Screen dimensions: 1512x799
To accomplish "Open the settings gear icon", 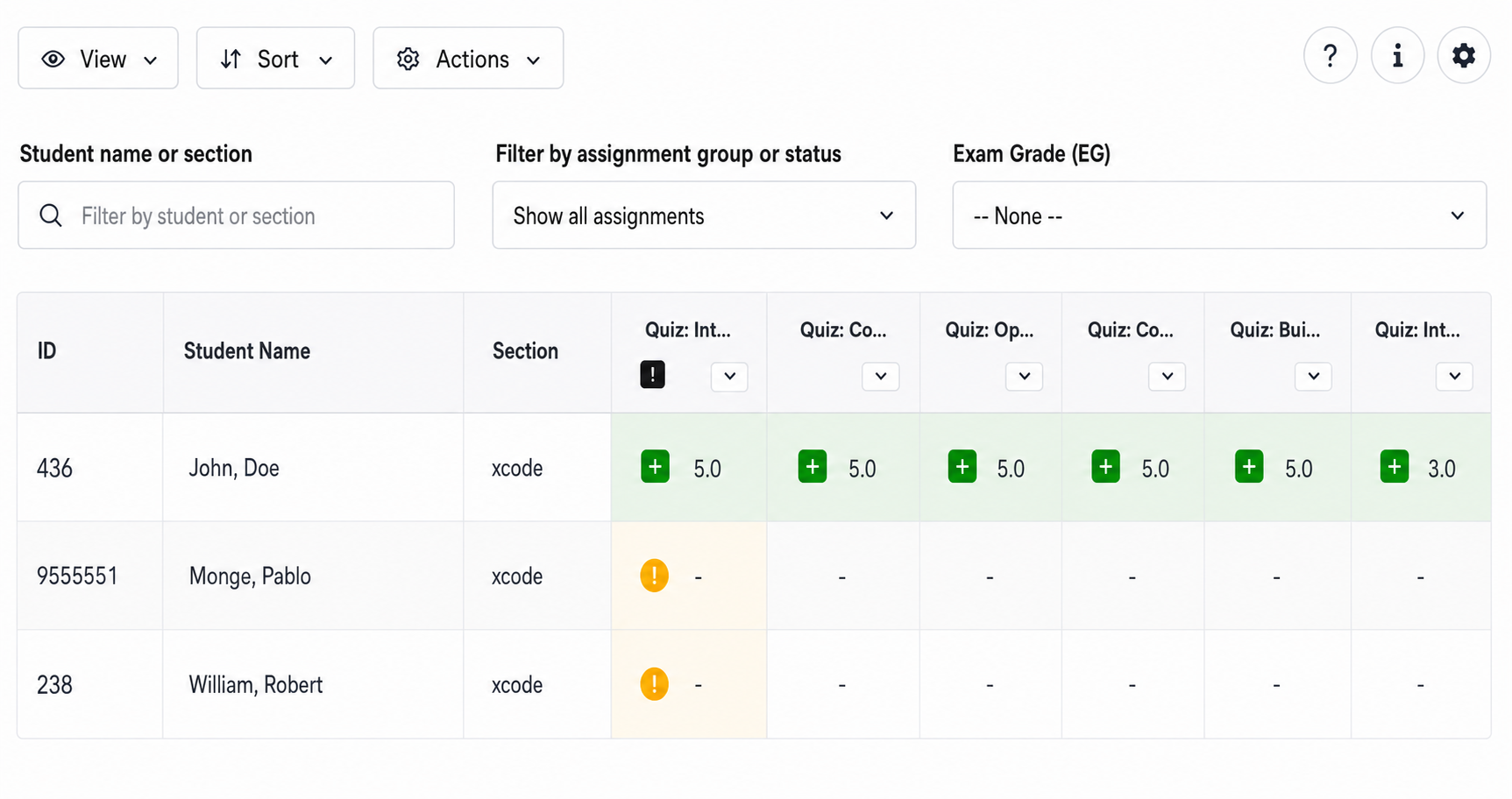I will point(1464,56).
